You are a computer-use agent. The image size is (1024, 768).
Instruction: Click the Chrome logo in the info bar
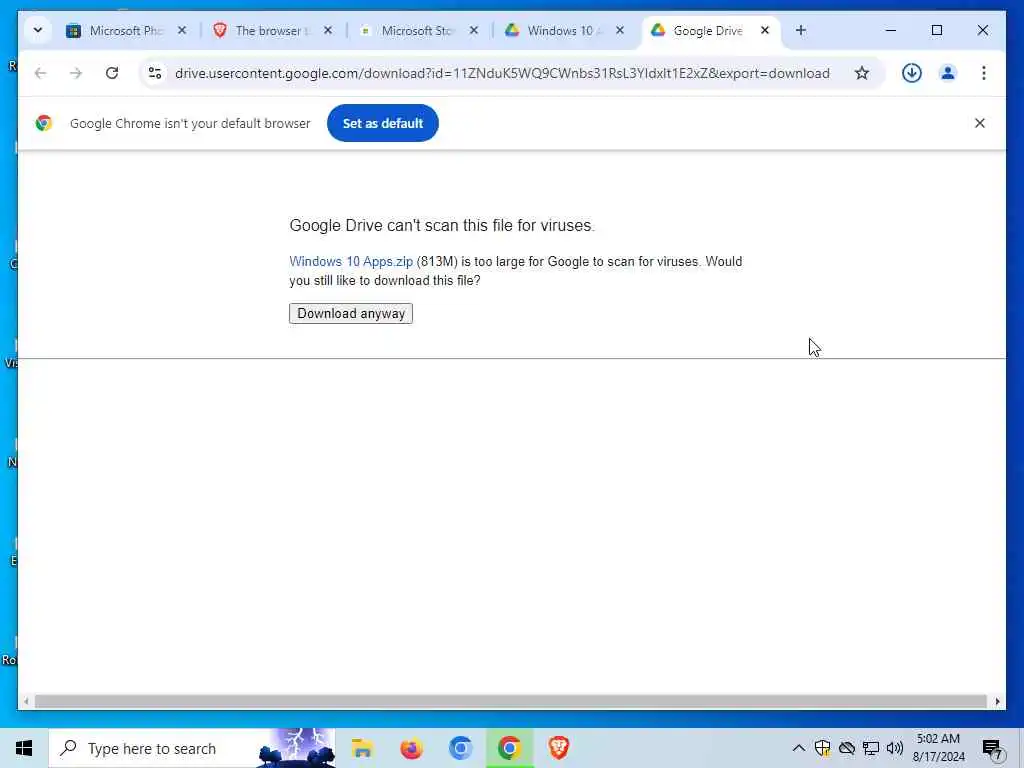[x=44, y=123]
